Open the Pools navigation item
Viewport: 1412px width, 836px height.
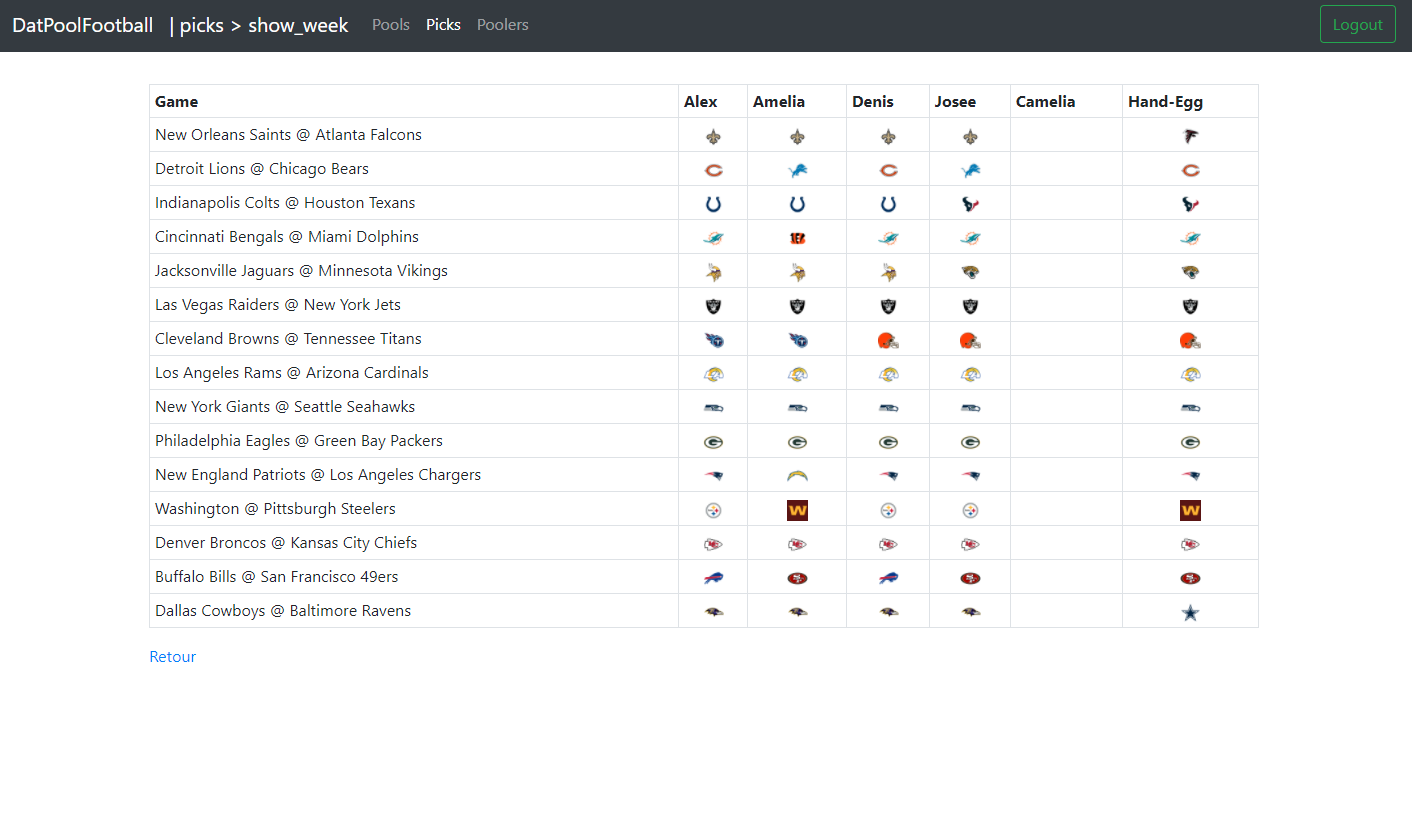391,24
